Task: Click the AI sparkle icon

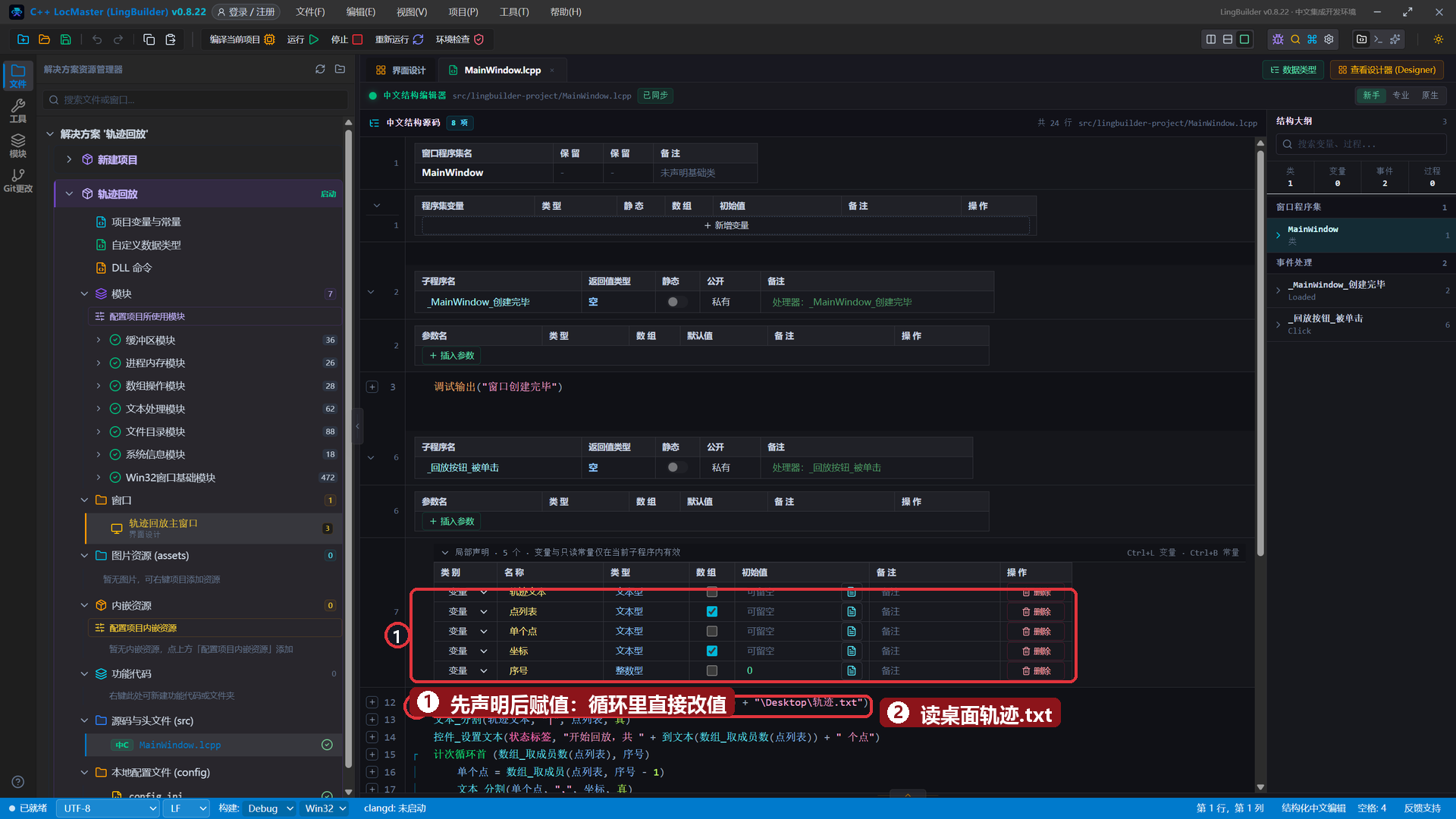Action: click(x=1395, y=39)
